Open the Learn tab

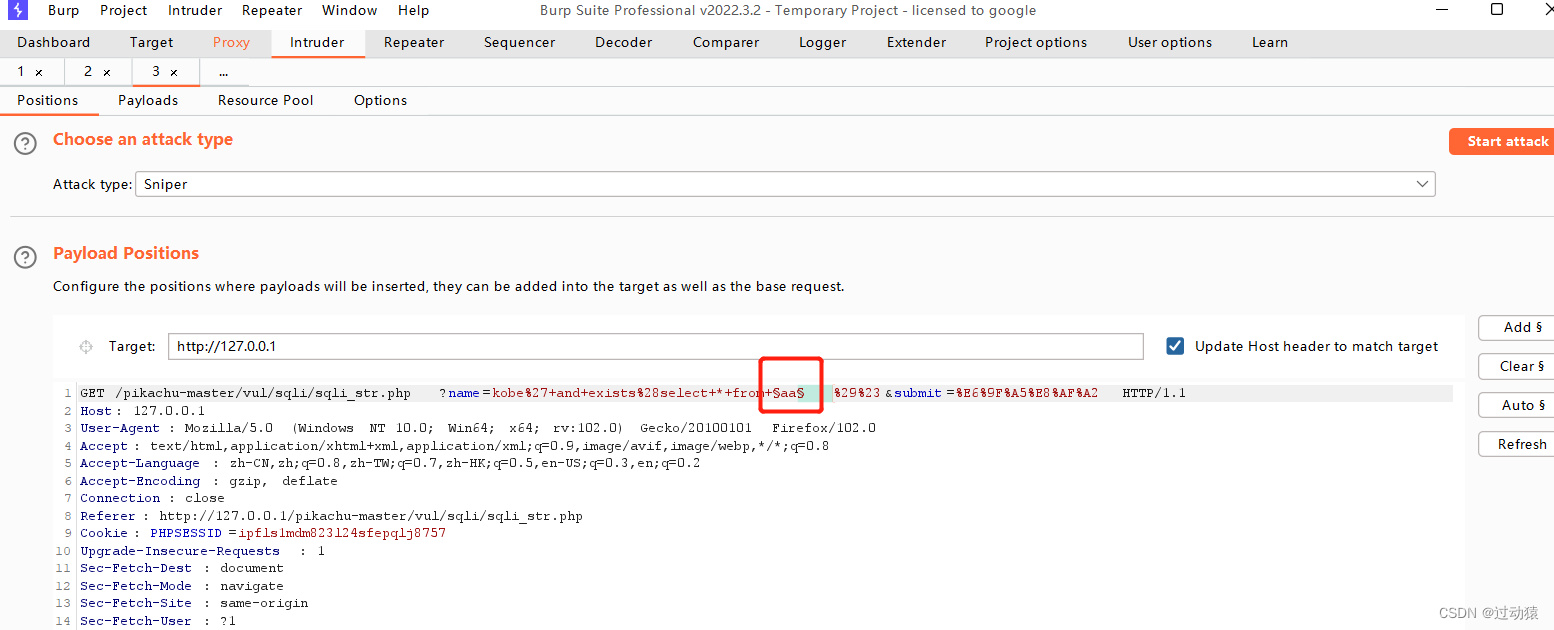[1270, 42]
